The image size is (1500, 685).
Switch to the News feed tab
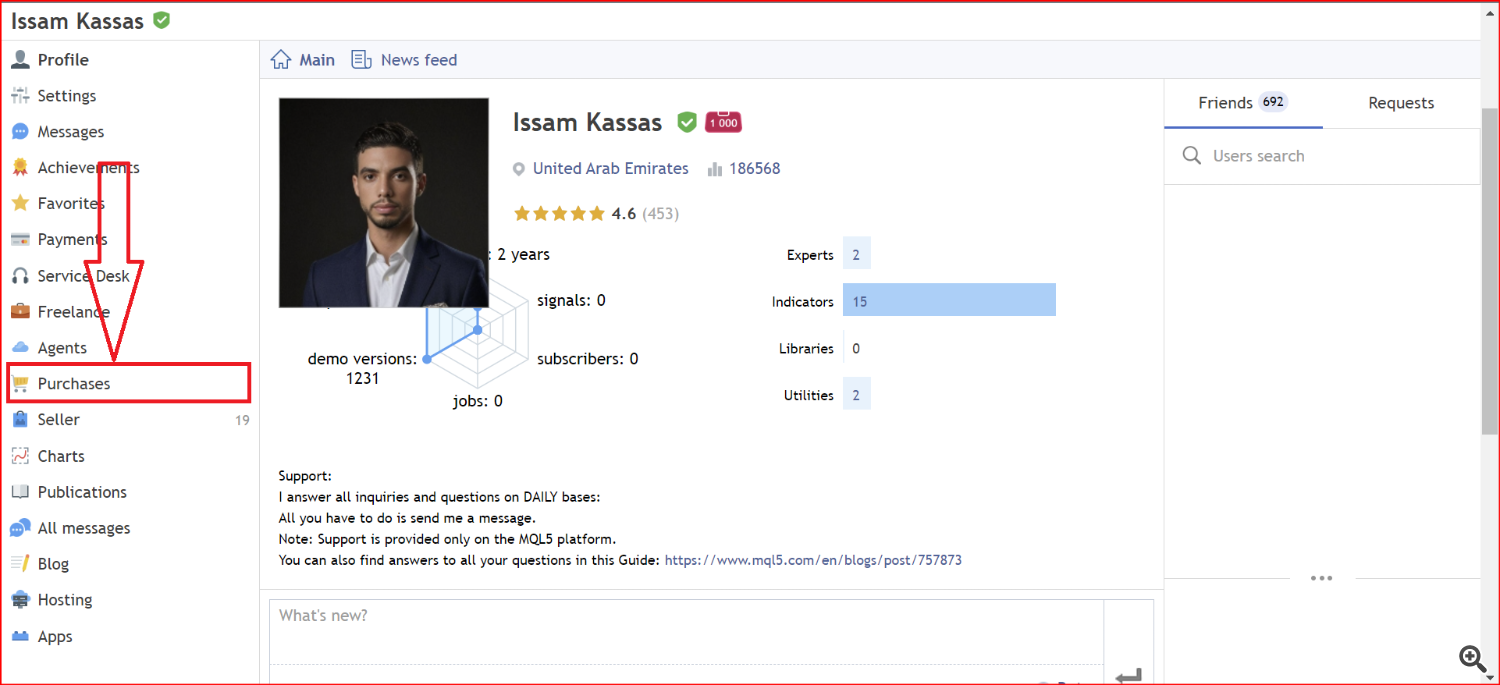[x=405, y=60]
